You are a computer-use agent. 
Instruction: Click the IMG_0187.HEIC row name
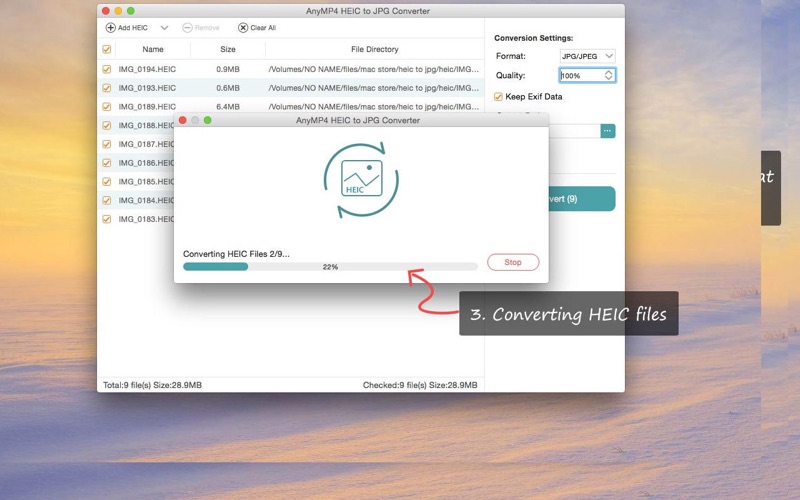146,144
